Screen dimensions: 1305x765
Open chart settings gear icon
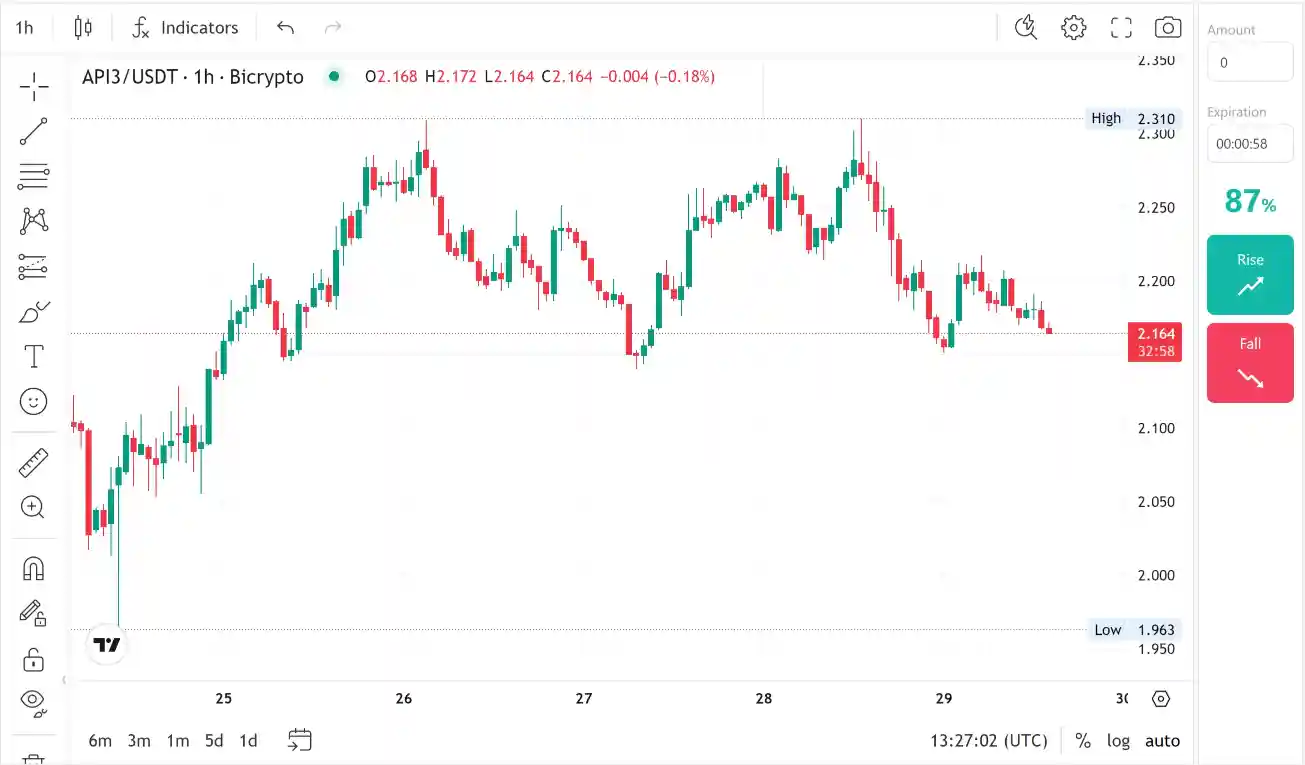[1074, 28]
